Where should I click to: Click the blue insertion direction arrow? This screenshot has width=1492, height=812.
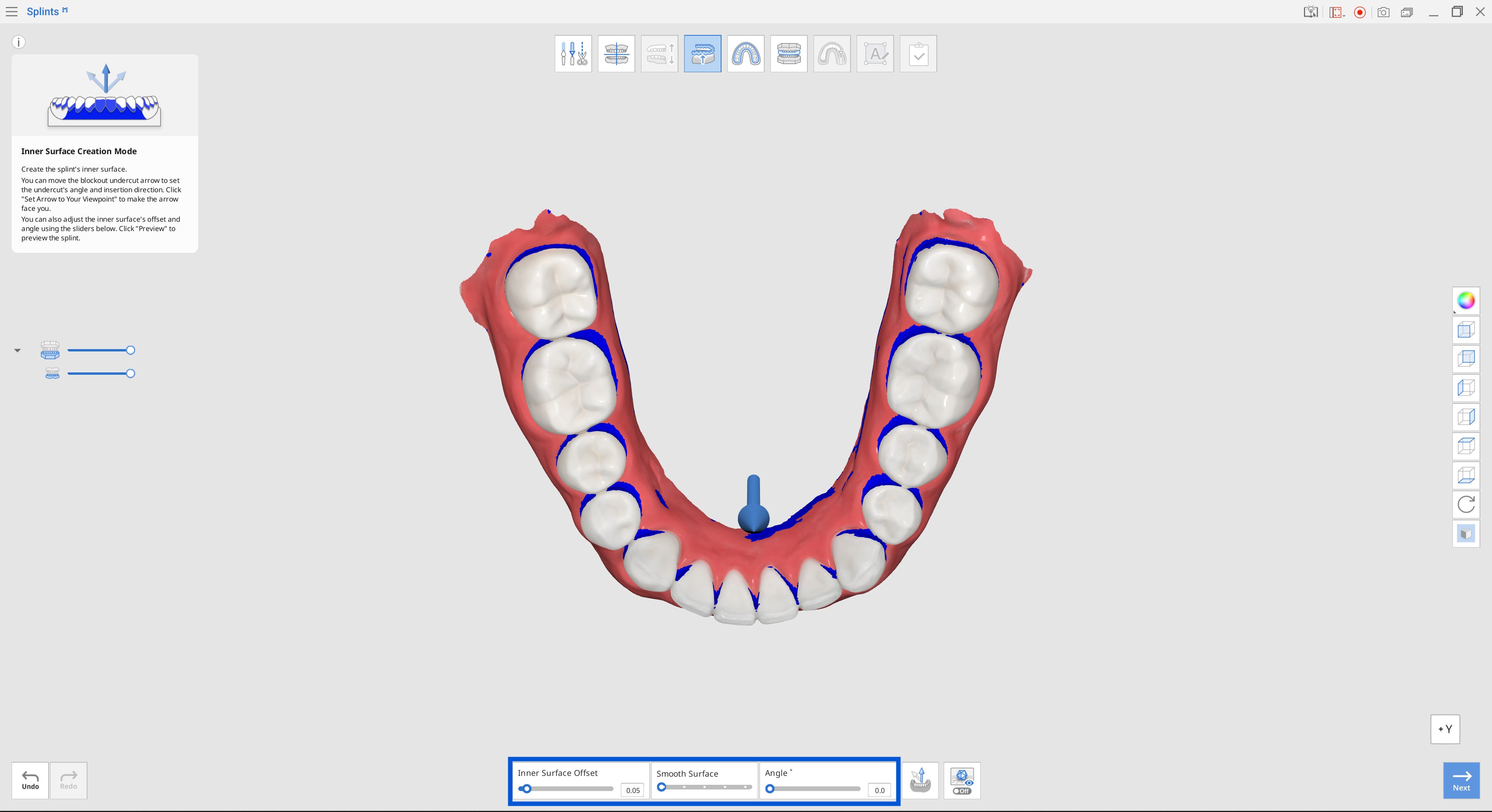(753, 504)
